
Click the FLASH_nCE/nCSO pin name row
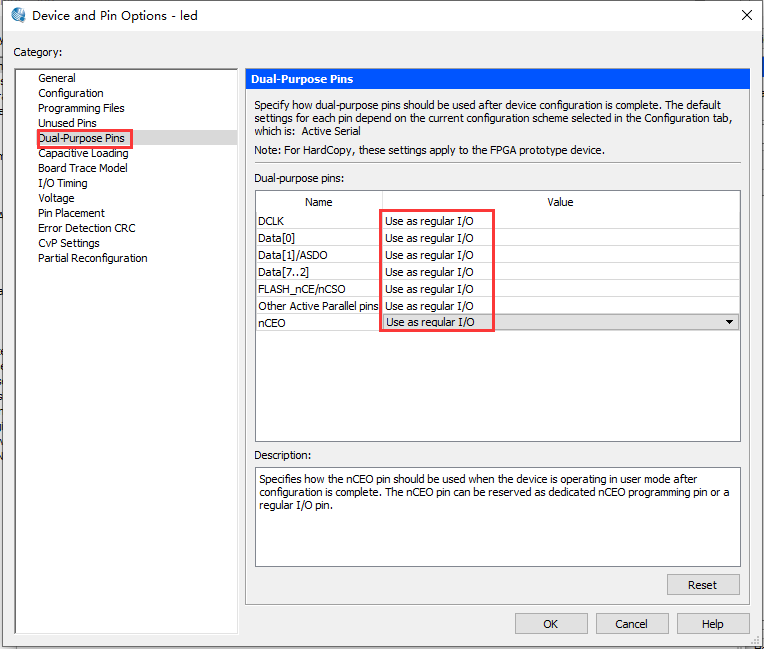click(302, 289)
